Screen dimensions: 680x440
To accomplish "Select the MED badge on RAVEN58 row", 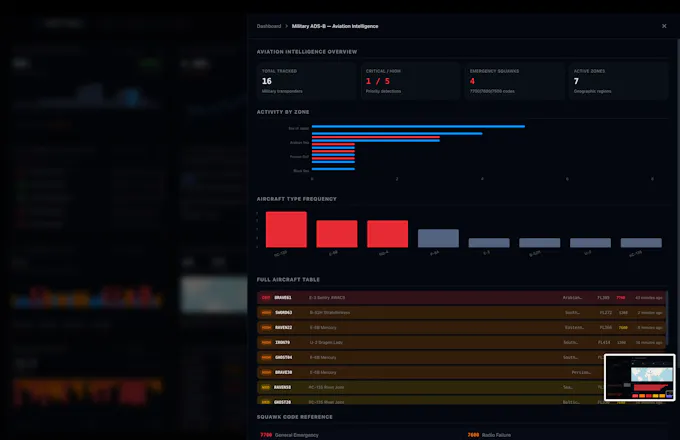I will (266, 388).
